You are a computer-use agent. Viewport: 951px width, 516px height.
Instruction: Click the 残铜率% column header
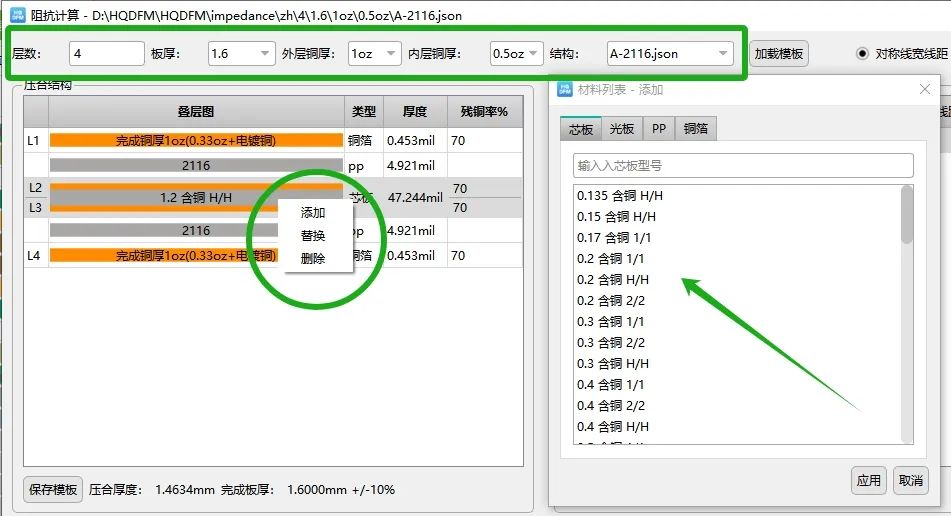click(x=484, y=112)
